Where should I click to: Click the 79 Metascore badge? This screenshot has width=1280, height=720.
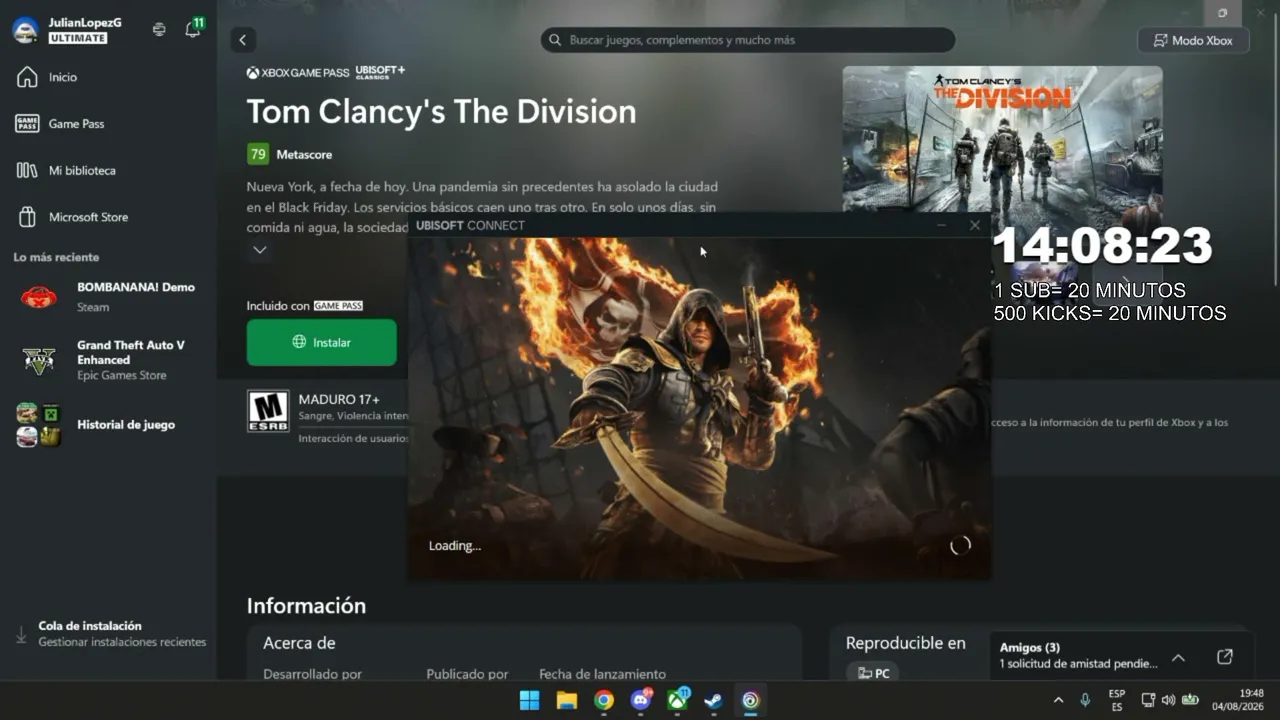pyautogui.click(x=258, y=154)
